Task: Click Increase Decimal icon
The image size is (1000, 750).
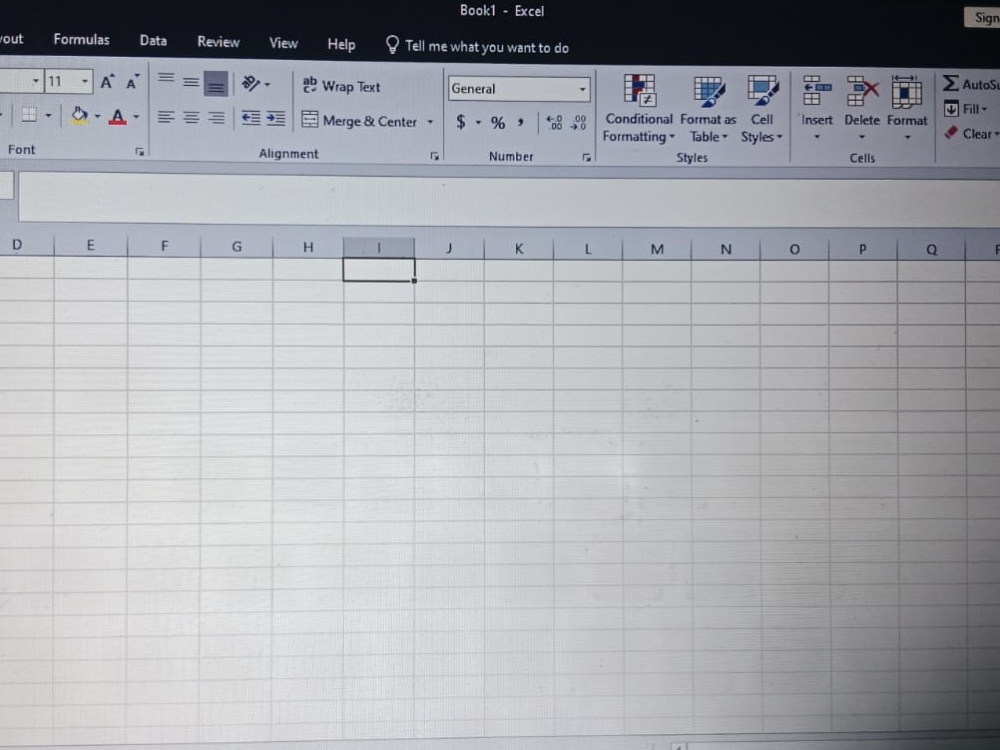Action: click(554, 122)
